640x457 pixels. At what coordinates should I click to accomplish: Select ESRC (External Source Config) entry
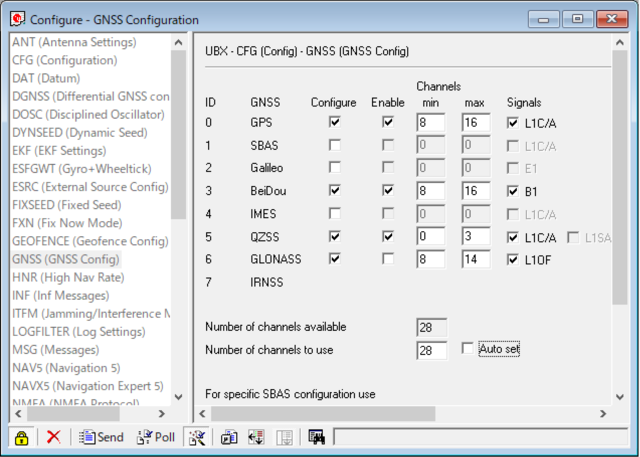click(90, 187)
